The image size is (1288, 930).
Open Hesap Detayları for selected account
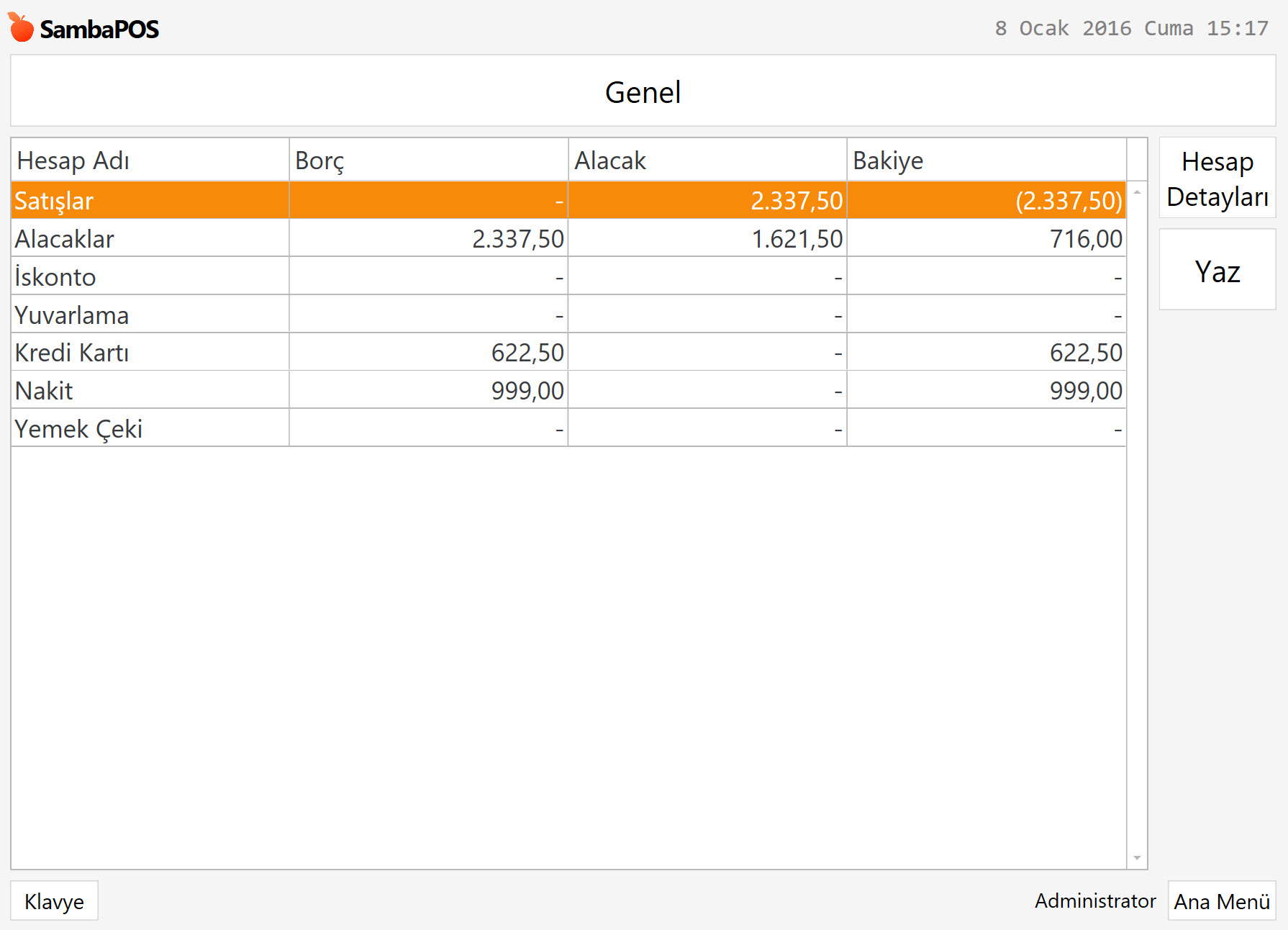[1217, 178]
